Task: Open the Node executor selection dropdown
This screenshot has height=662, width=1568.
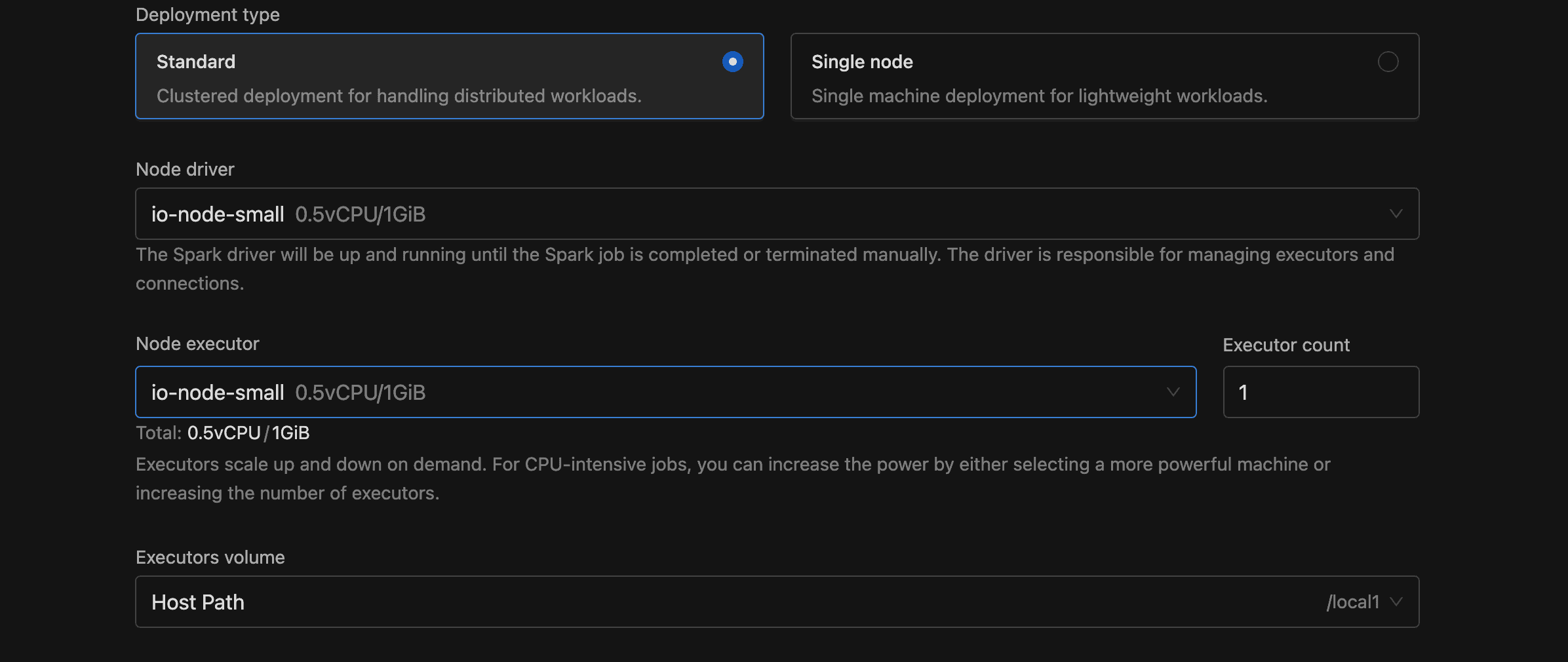Action: [665, 392]
